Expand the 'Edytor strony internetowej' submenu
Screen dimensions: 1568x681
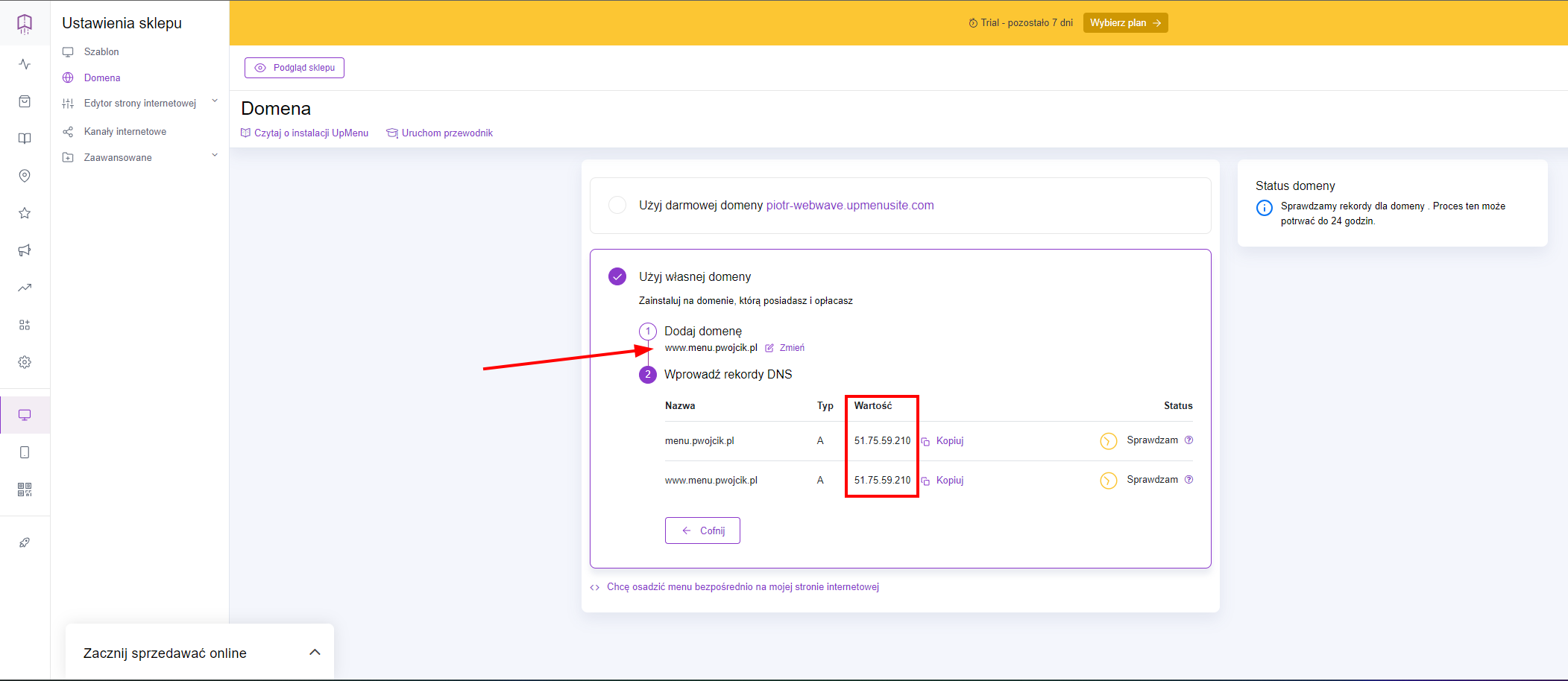[x=215, y=101]
